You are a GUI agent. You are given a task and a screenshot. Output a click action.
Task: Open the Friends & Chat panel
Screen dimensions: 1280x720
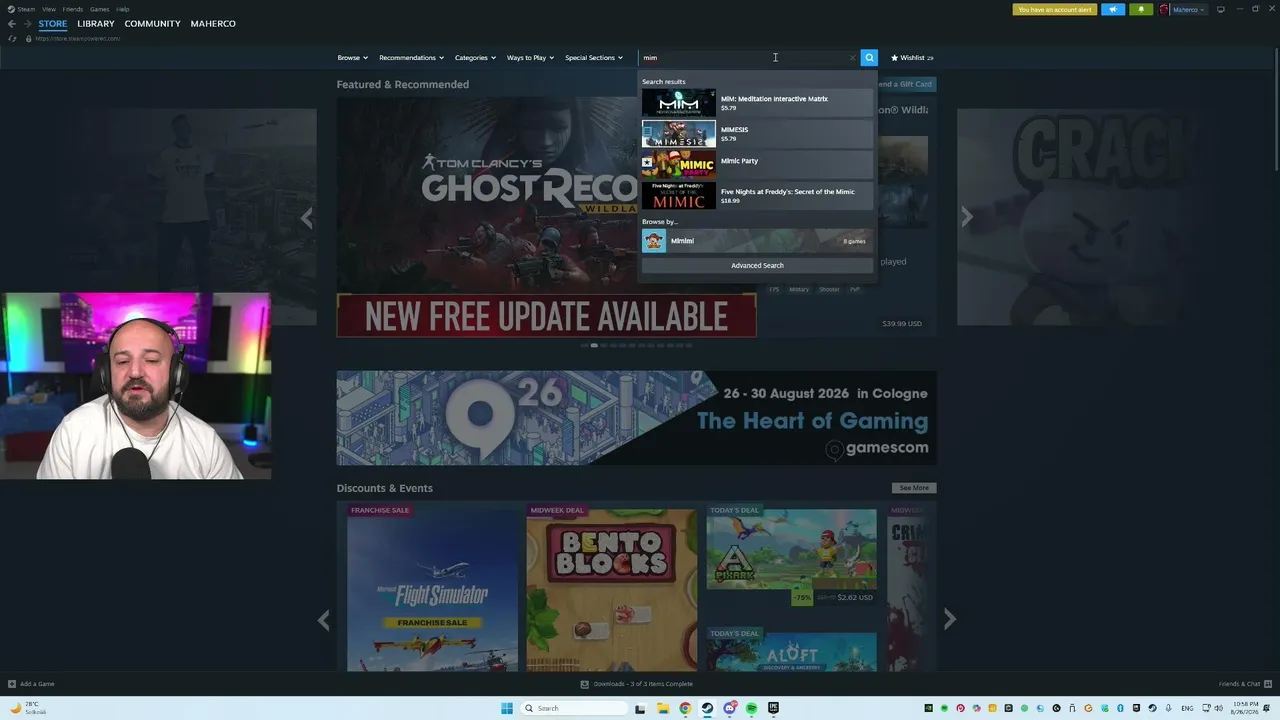pos(1245,684)
